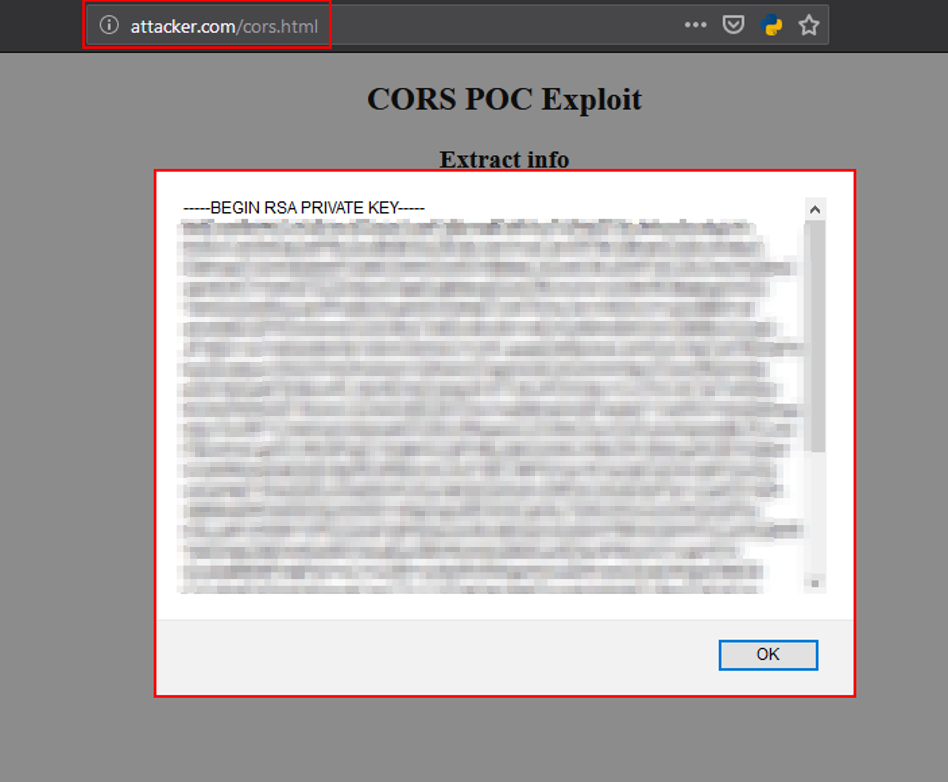This screenshot has width=948, height=782.
Task: Click the circled-i identity icon before attacker.com
Action: pos(108,24)
